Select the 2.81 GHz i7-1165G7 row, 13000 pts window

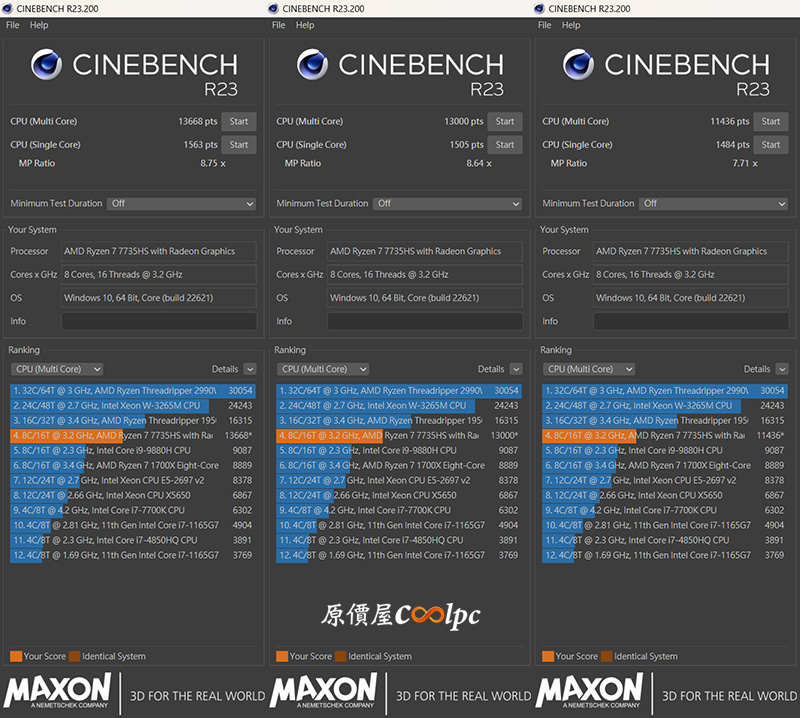(x=399, y=525)
